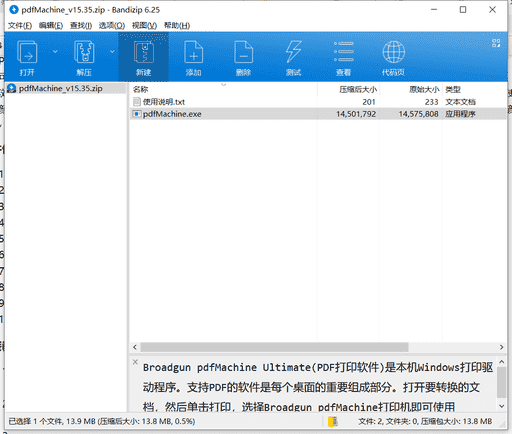The height and width of the screenshot is (434, 512).
Task: Click the grid layout icon at toolbar right
Action: click(x=496, y=43)
